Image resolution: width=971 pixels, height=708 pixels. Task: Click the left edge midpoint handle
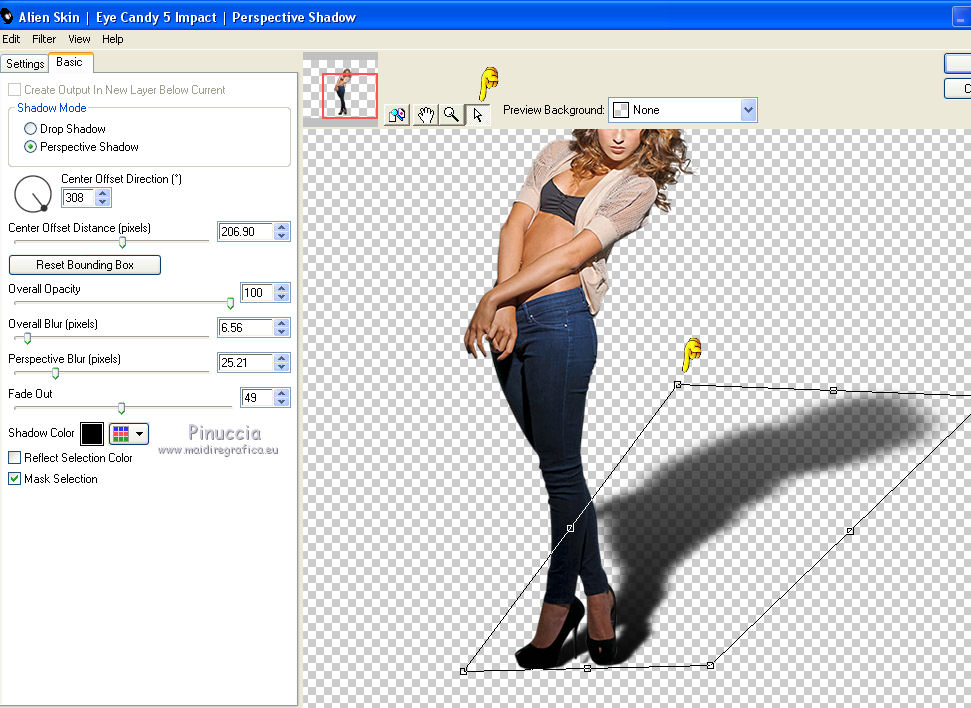570,528
